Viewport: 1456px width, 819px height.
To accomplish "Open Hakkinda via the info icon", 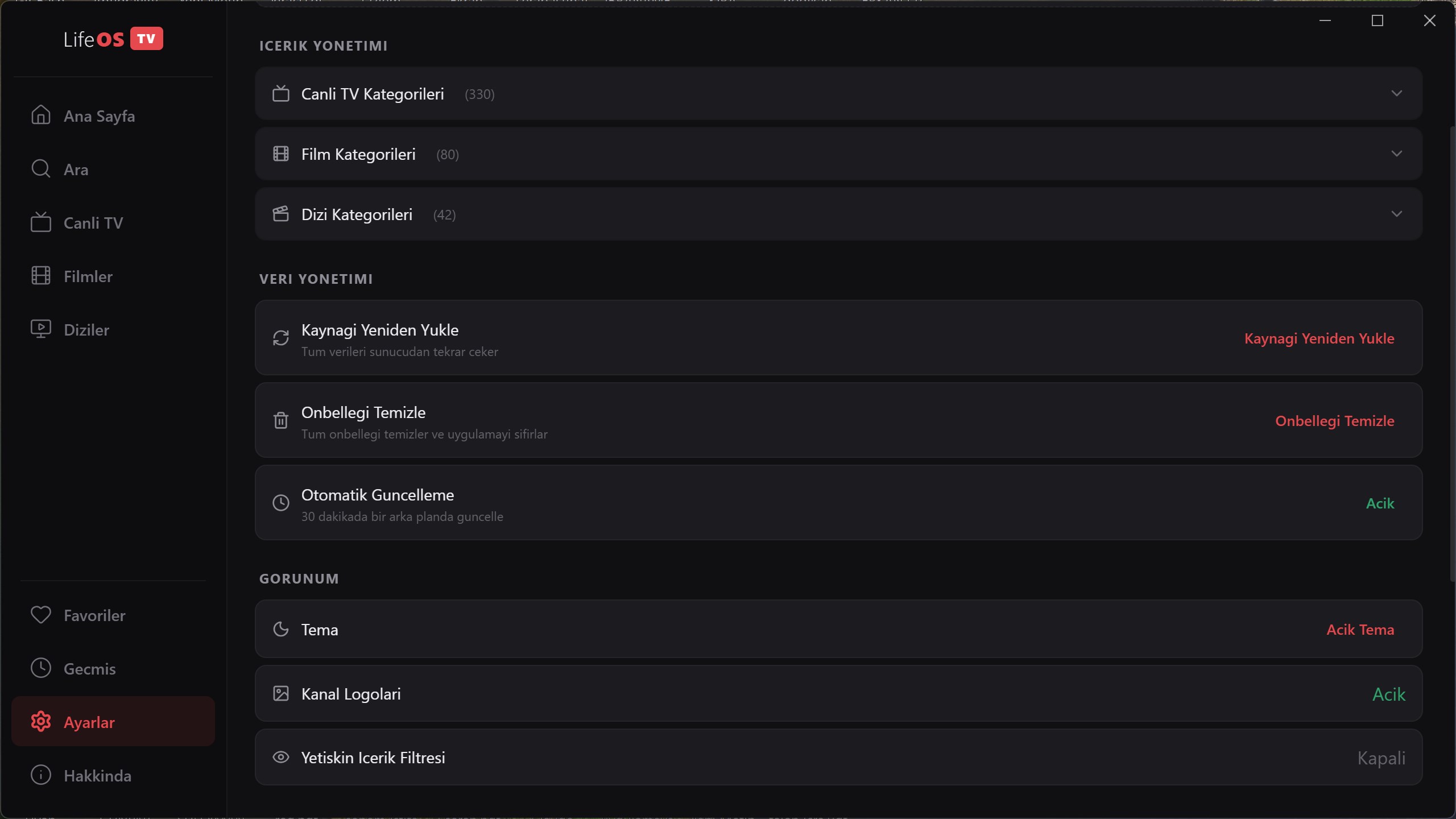I will tap(40, 775).
